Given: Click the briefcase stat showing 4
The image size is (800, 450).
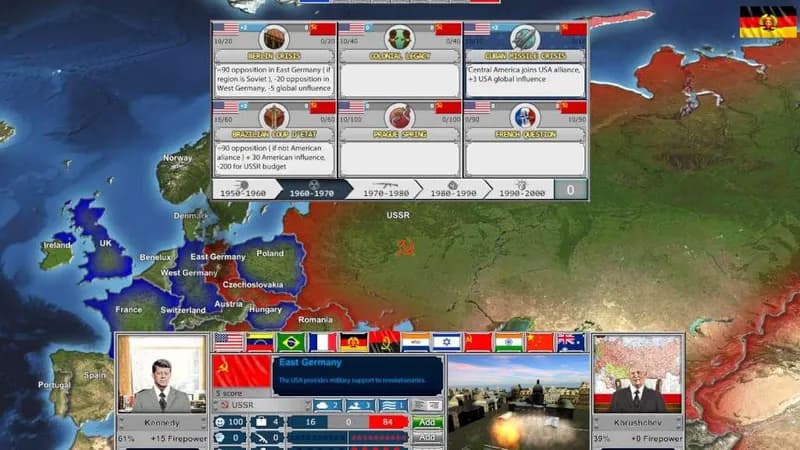Looking at the screenshot, I should coord(268,422).
